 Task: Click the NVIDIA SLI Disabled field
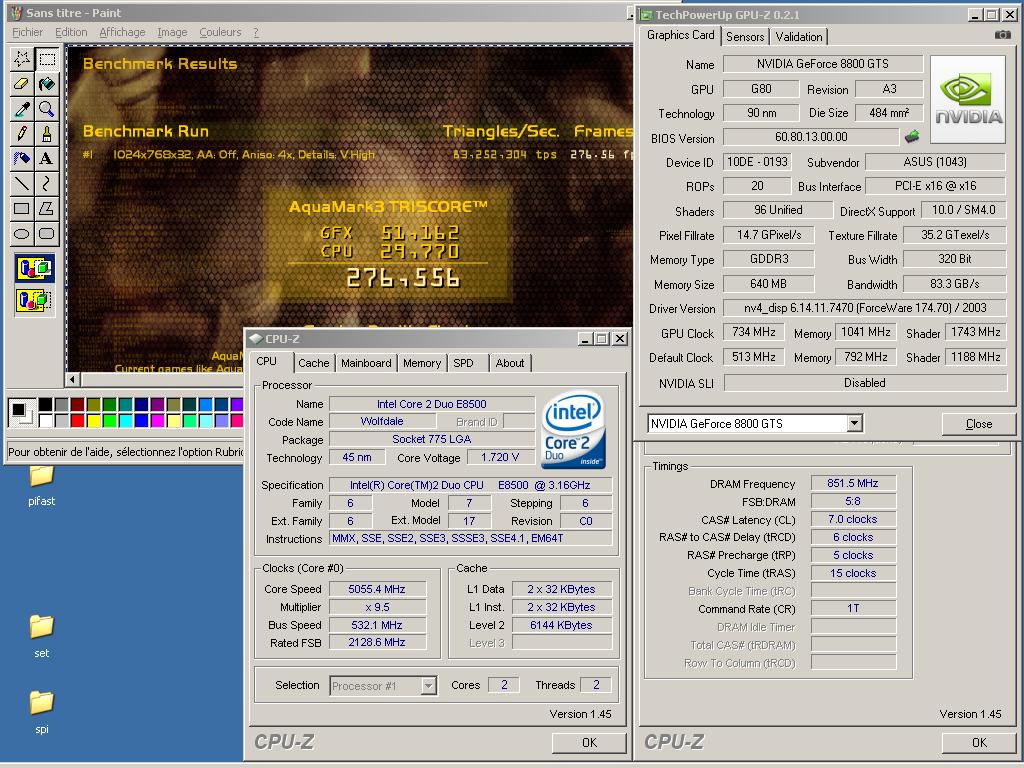pos(865,383)
